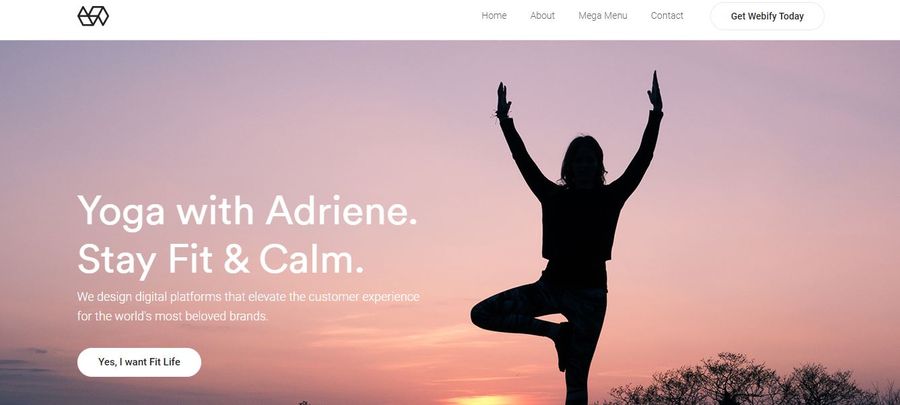This screenshot has width=900, height=405.
Task: Go to the Home page
Action: coord(494,16)
